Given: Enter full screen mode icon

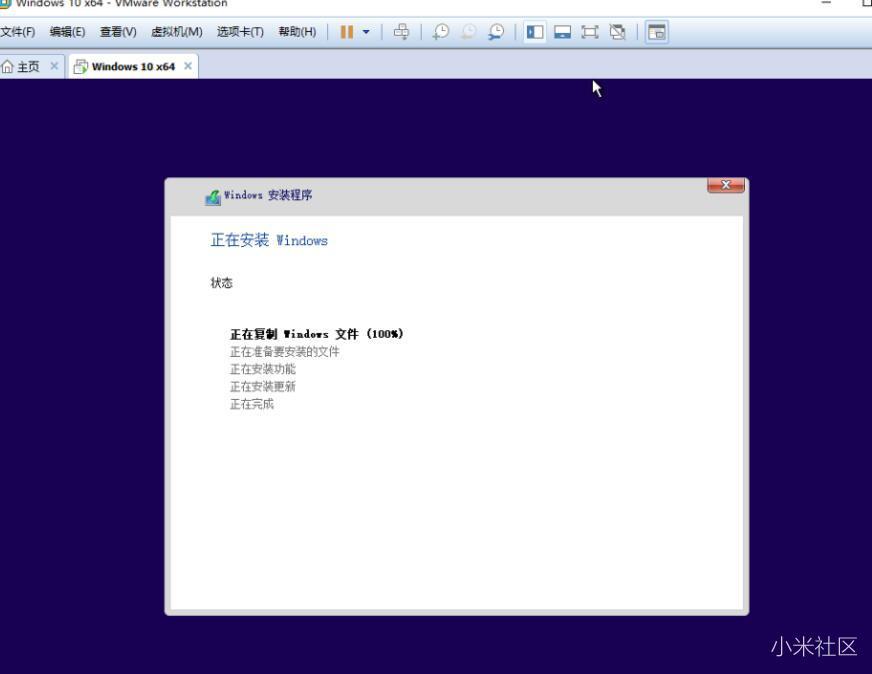Looking at the screenshot, I should (x=589, y=32).
